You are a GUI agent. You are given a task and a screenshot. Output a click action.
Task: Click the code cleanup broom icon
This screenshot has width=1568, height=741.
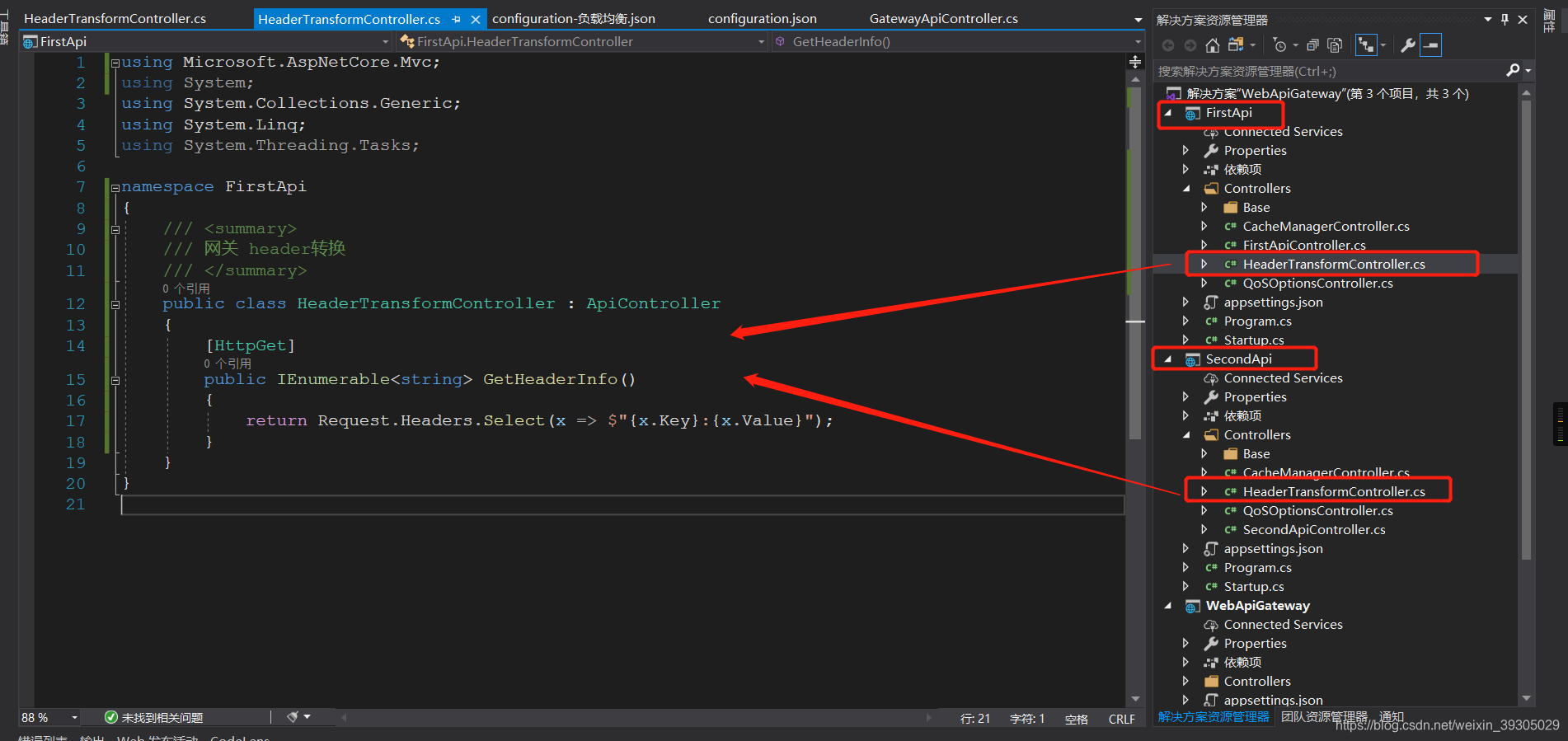coord(293,717)
